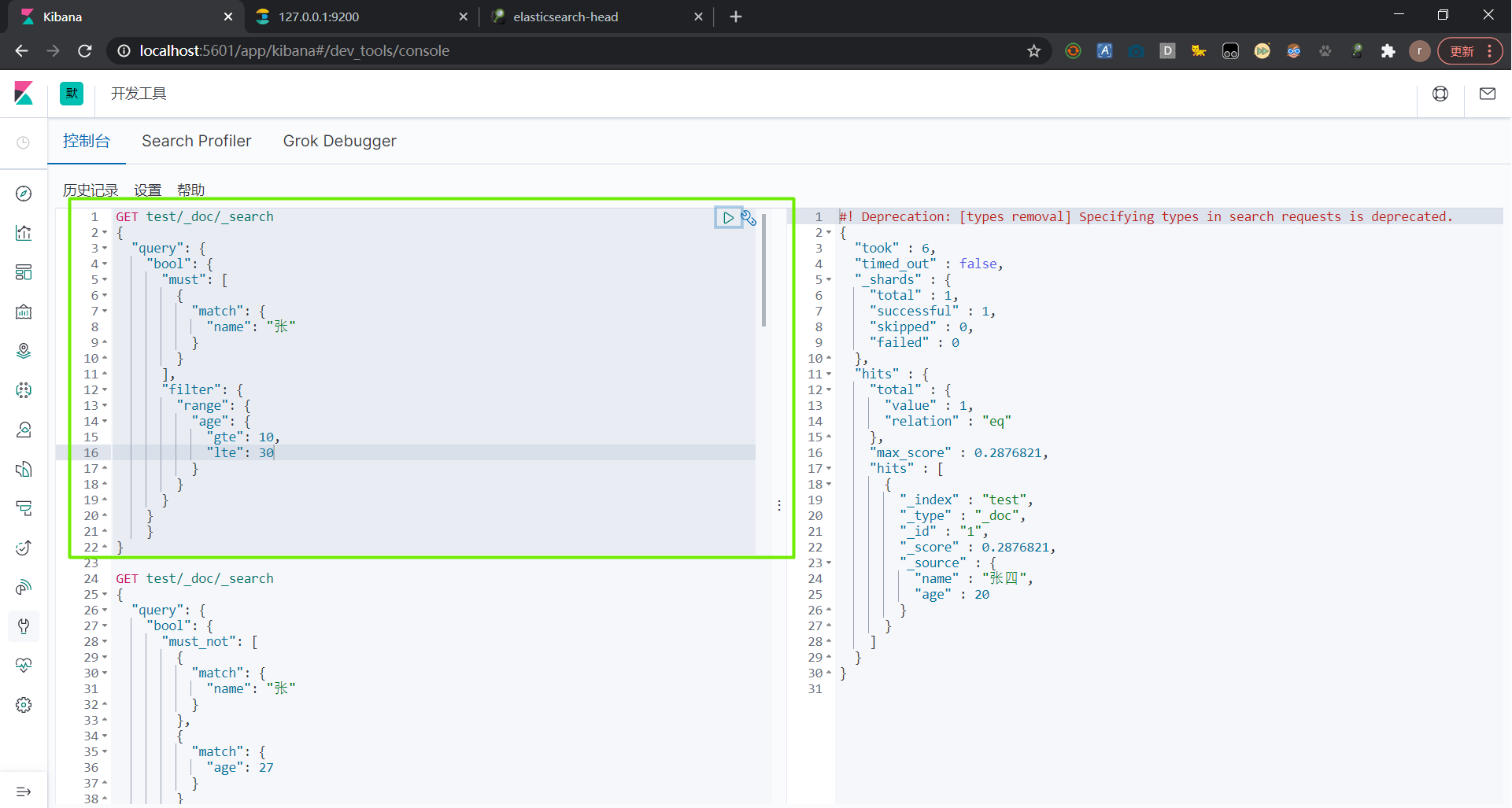The image size is (1512, 808).
Task: Expand the sidebar with the arrow icon
Action: [24, 791]
